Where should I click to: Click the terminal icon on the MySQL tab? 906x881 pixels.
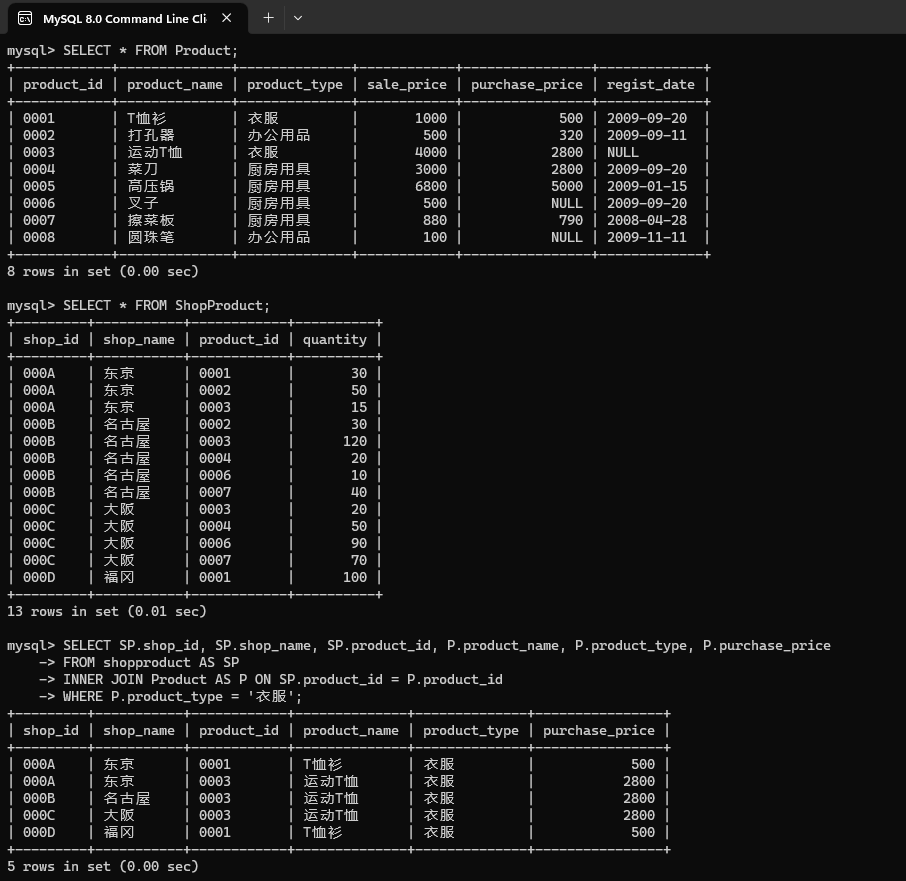point(23,18)
